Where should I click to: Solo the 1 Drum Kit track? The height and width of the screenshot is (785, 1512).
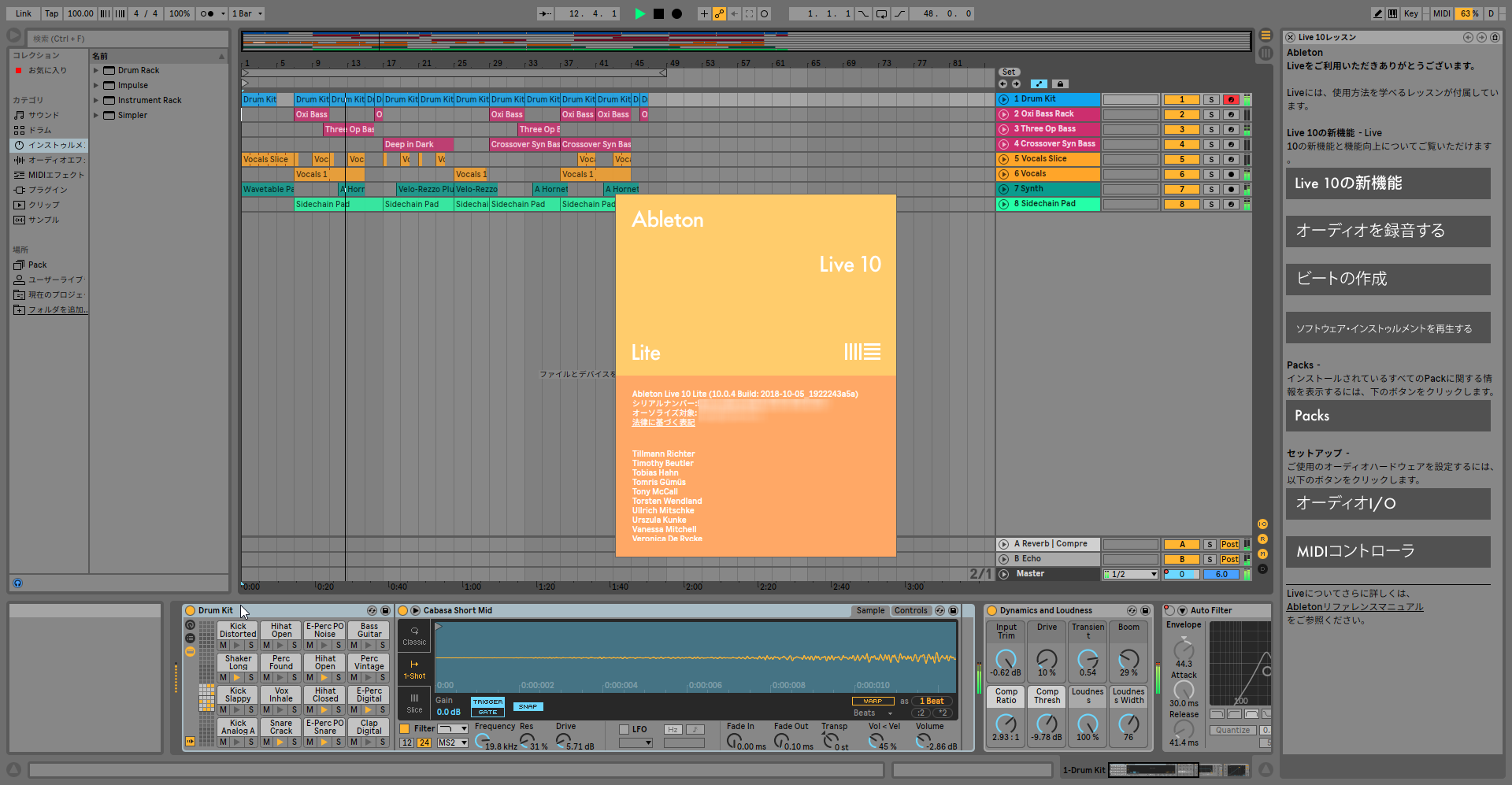[x=1211, y=99]
